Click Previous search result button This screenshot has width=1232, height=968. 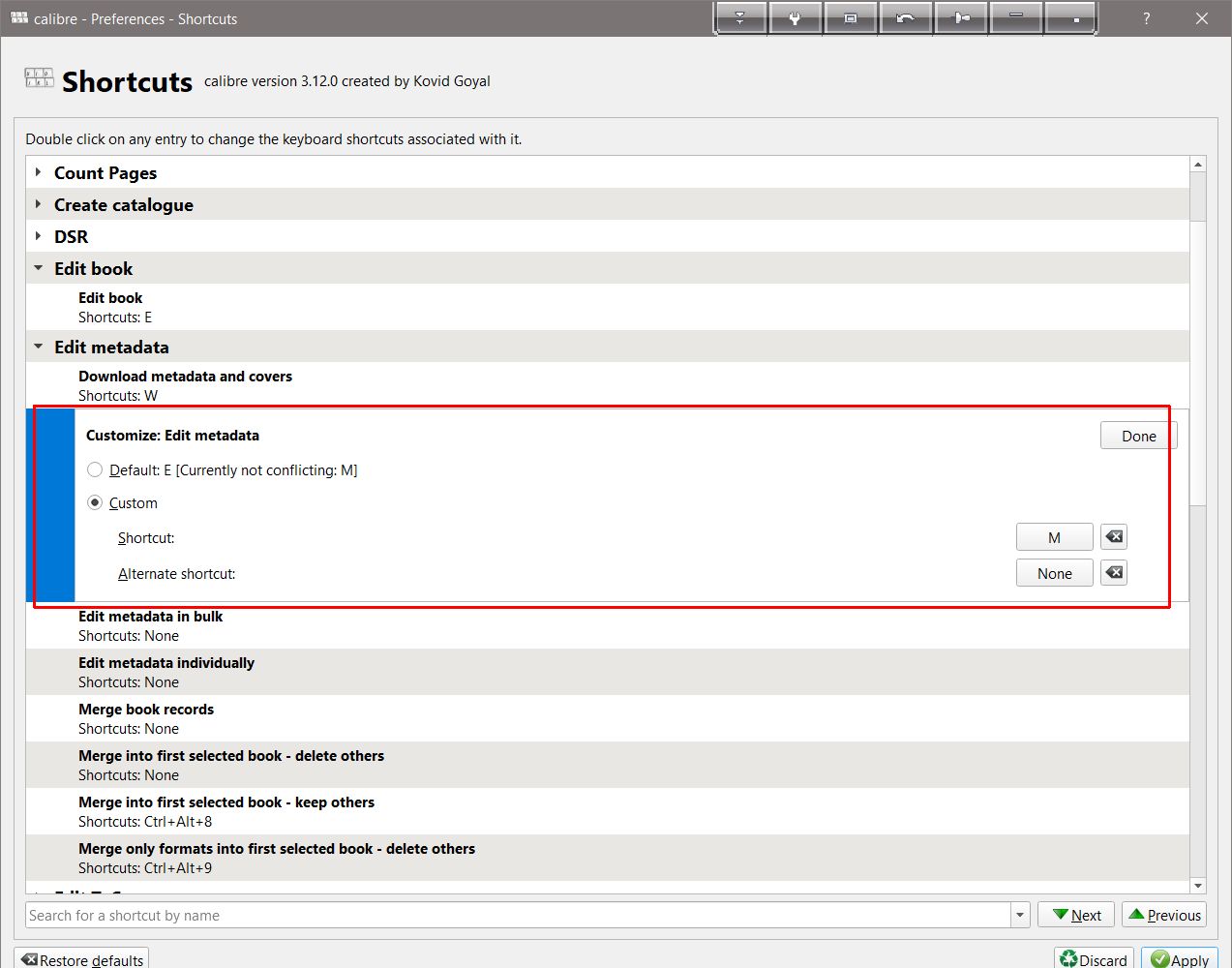1164,915
